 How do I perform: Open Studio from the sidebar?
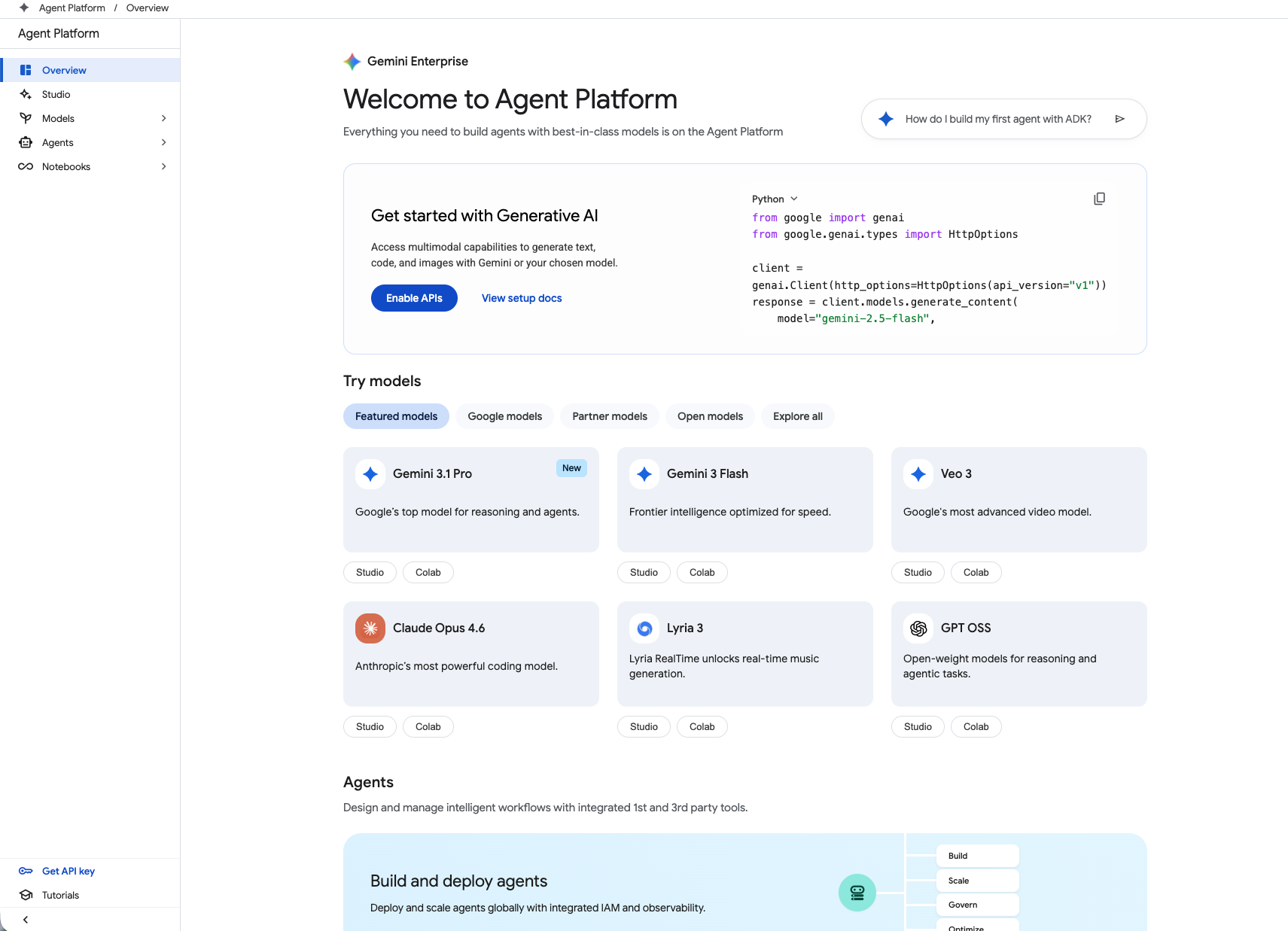(54, 93)
